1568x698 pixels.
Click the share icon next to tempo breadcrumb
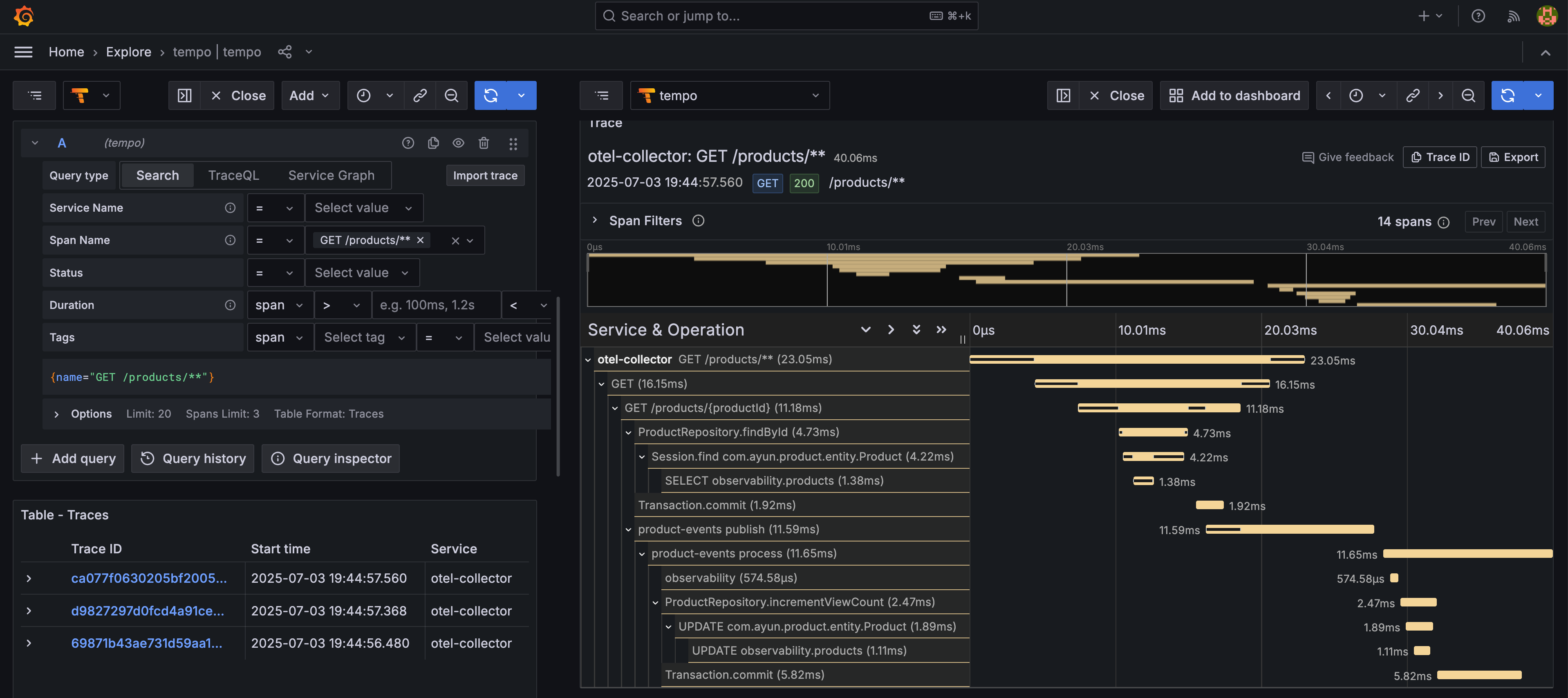point(285,52)
